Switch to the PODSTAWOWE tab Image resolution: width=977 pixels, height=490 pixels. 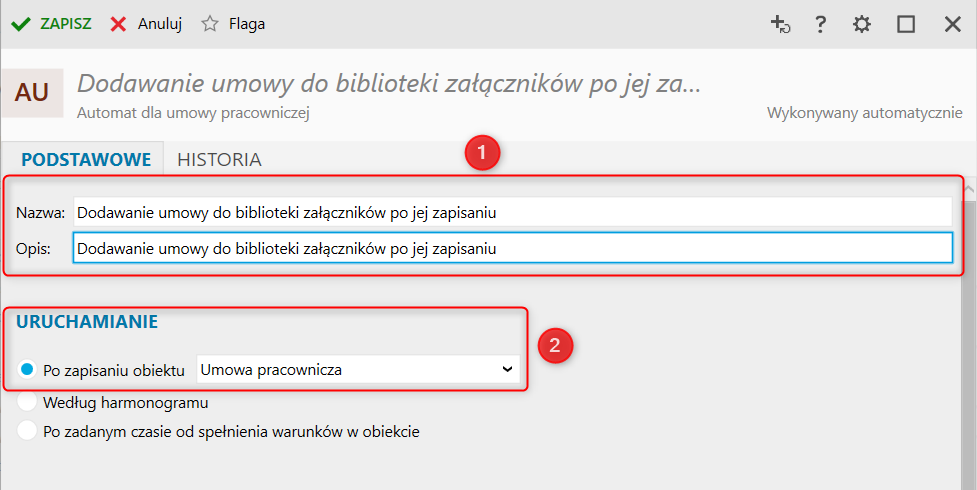[x=86, y=159]
